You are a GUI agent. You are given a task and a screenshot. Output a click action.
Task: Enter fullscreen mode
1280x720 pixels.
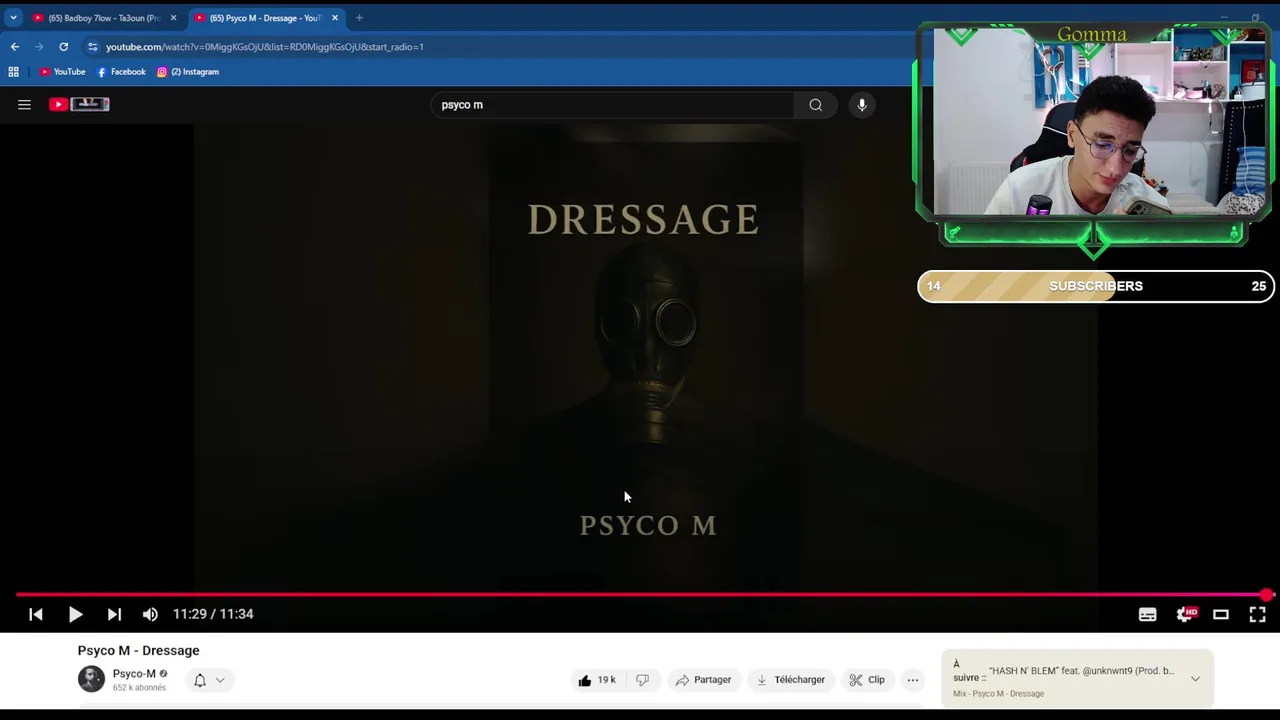[x=1257, y=614]
